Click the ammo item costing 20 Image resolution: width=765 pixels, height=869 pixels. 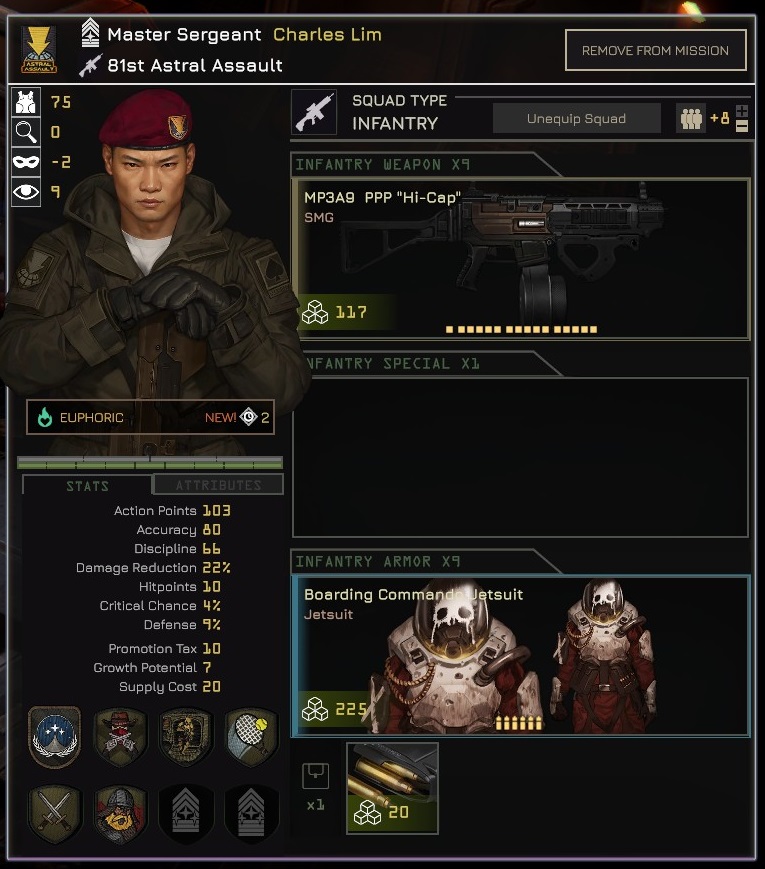pyautogui.click(x=392, y=788)
